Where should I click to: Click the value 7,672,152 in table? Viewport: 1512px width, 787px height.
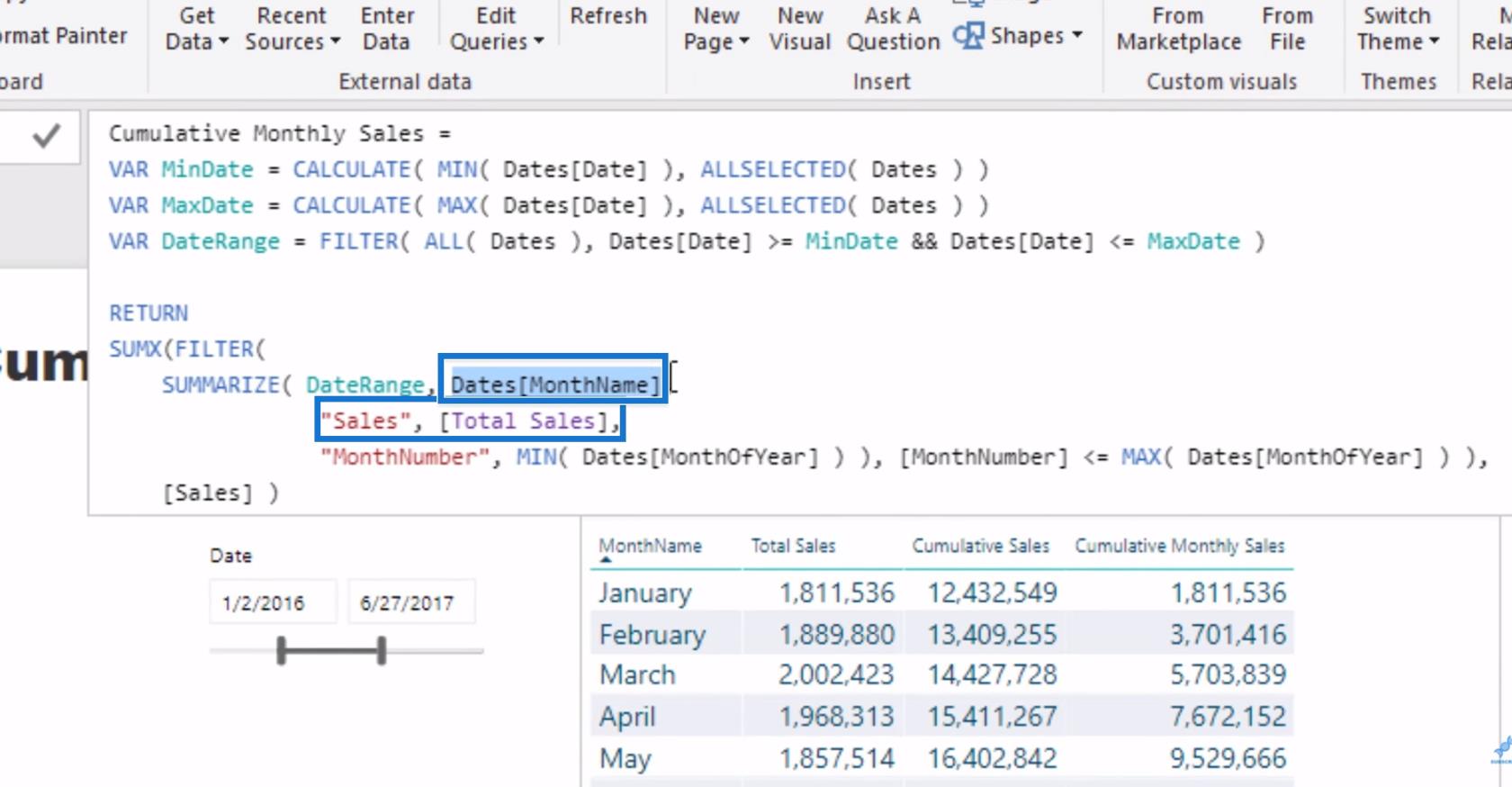click(x=1228, y=717)
